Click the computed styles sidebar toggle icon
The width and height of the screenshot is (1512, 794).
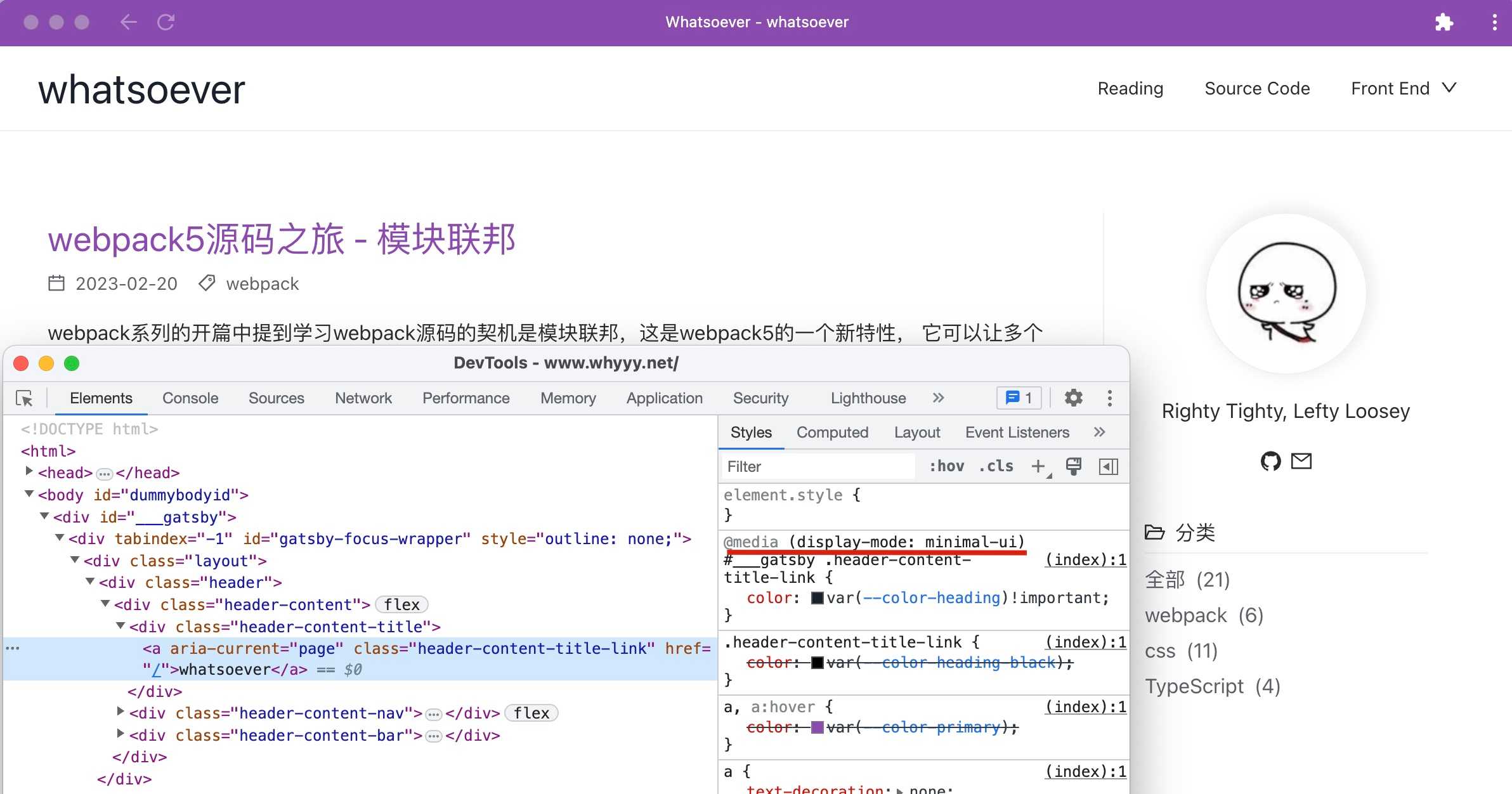point(1108,467)
